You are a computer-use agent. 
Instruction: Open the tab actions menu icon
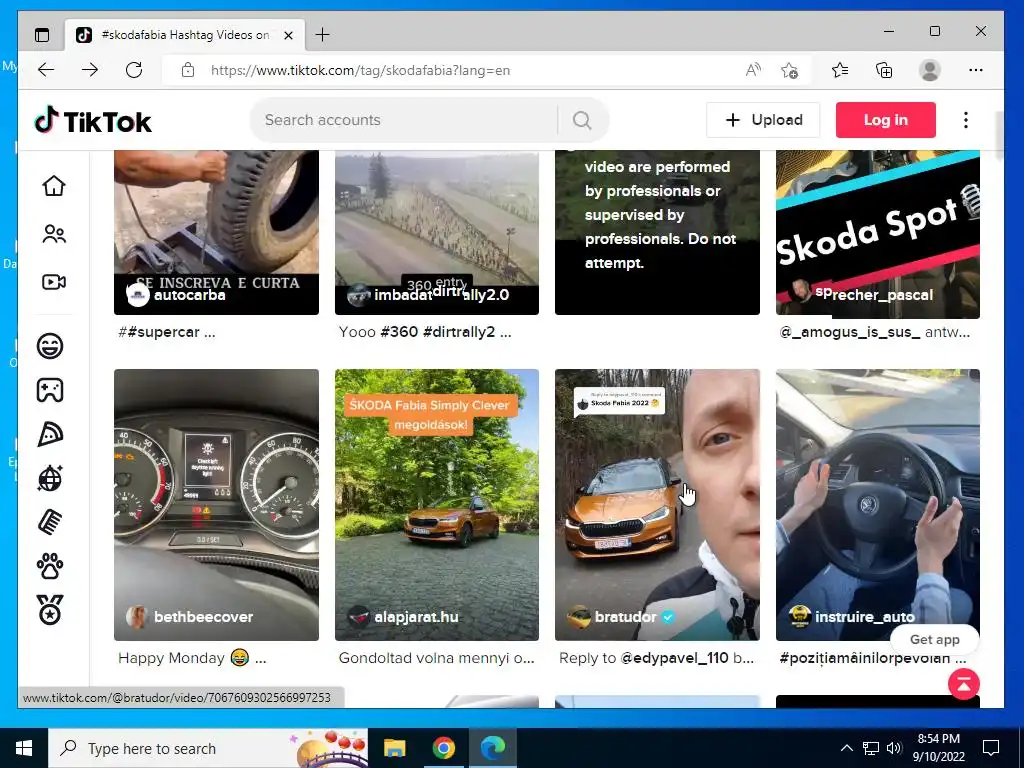click(x=42, y=35)
